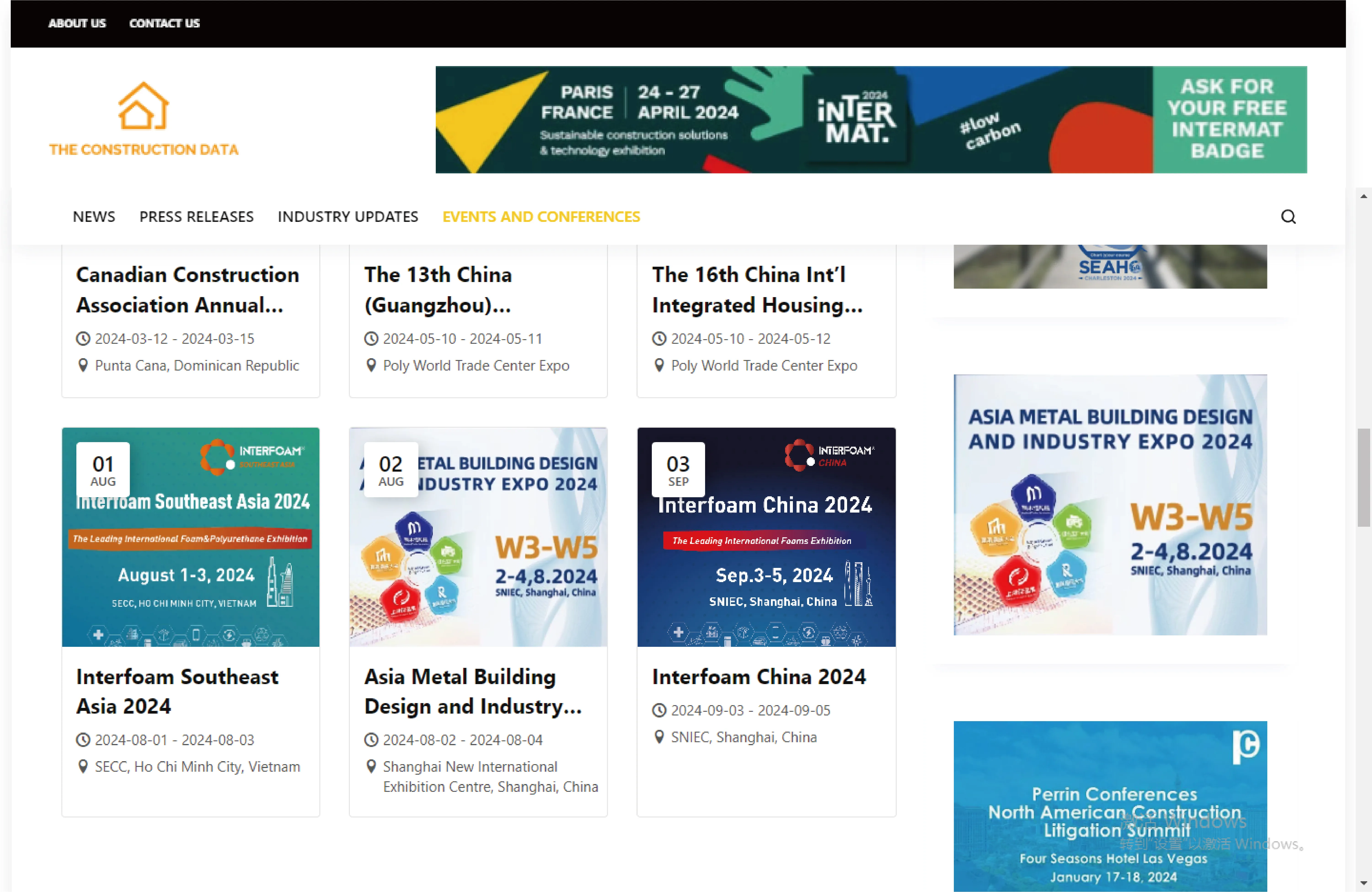Viewport: 1372px width, 892px height.
Task: Click The Construction Data house logo
Action: tap(144, 119)
